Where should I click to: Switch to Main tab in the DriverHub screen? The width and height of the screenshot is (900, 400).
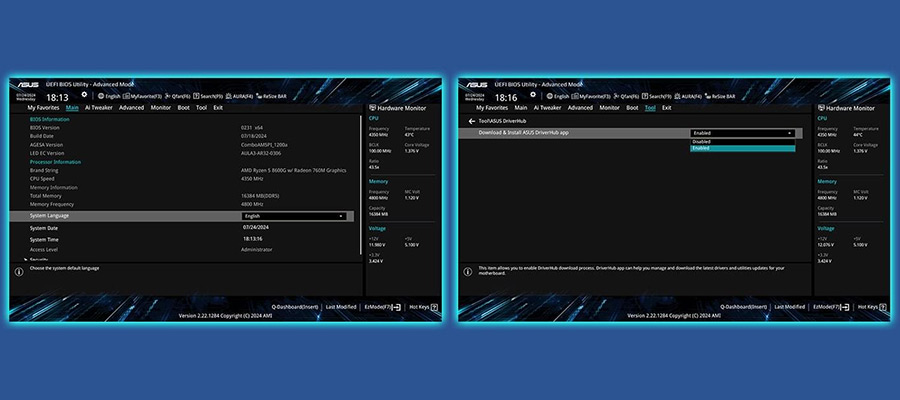[521, 108]
